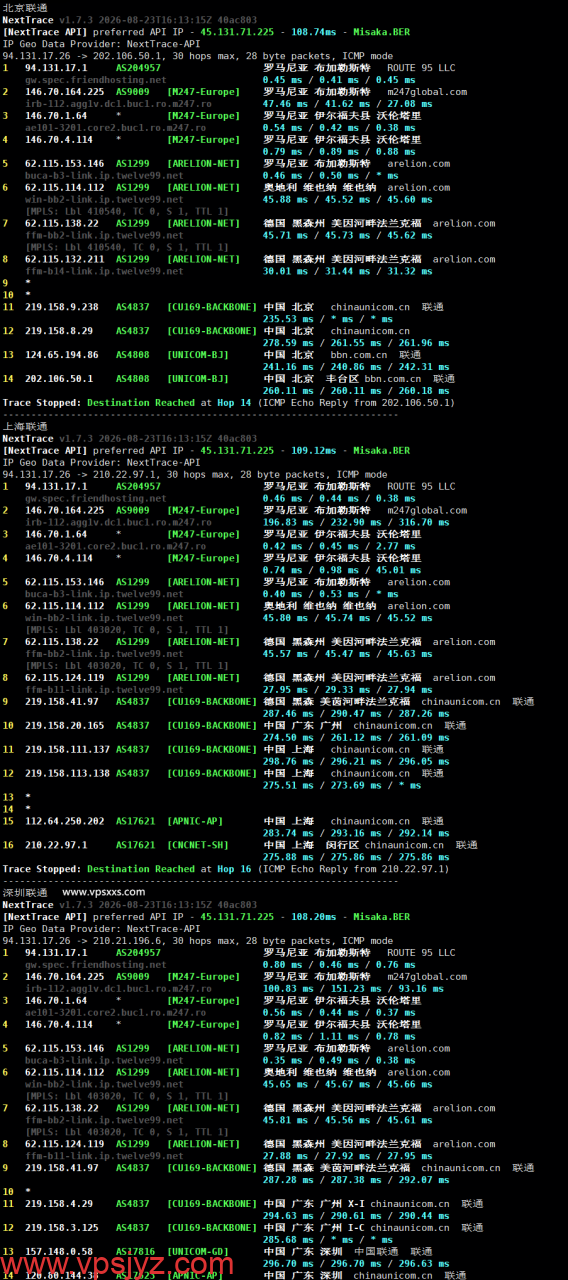Image resolution: width=568 pixels, height=1280 pixels.
Task: Select hop IP 219.158.3.125
Action: [x=61, y=1227]
